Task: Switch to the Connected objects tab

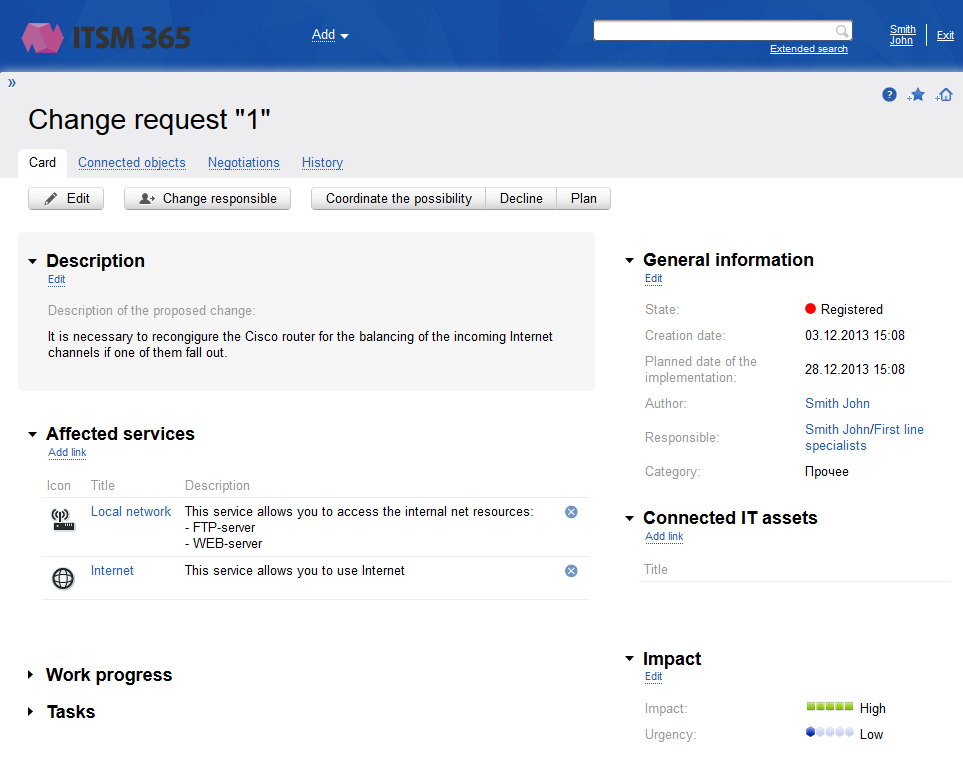Action: pos(131,162)
